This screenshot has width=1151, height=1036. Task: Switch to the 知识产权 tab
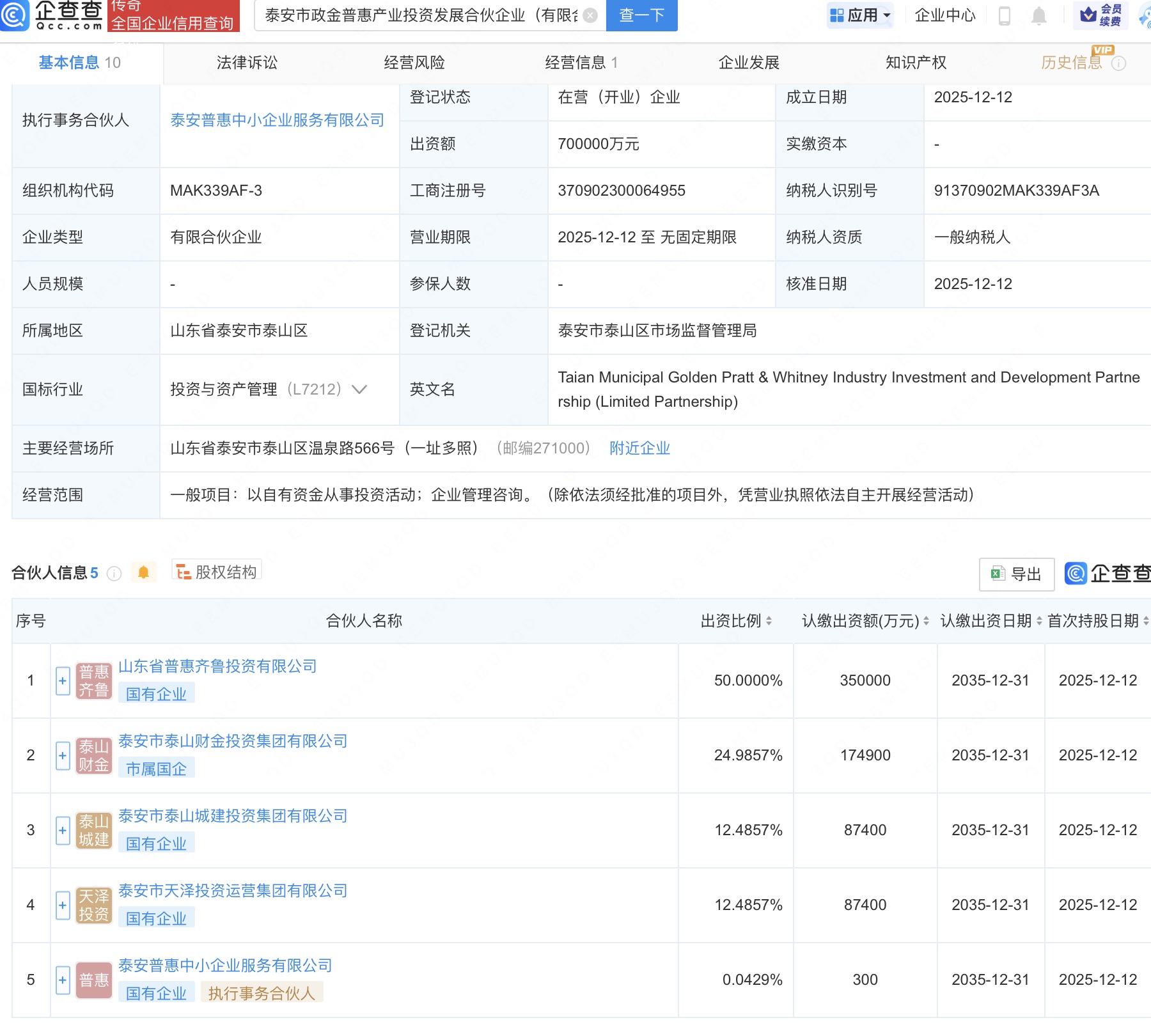pyautogui.click(x=916, y=63)
